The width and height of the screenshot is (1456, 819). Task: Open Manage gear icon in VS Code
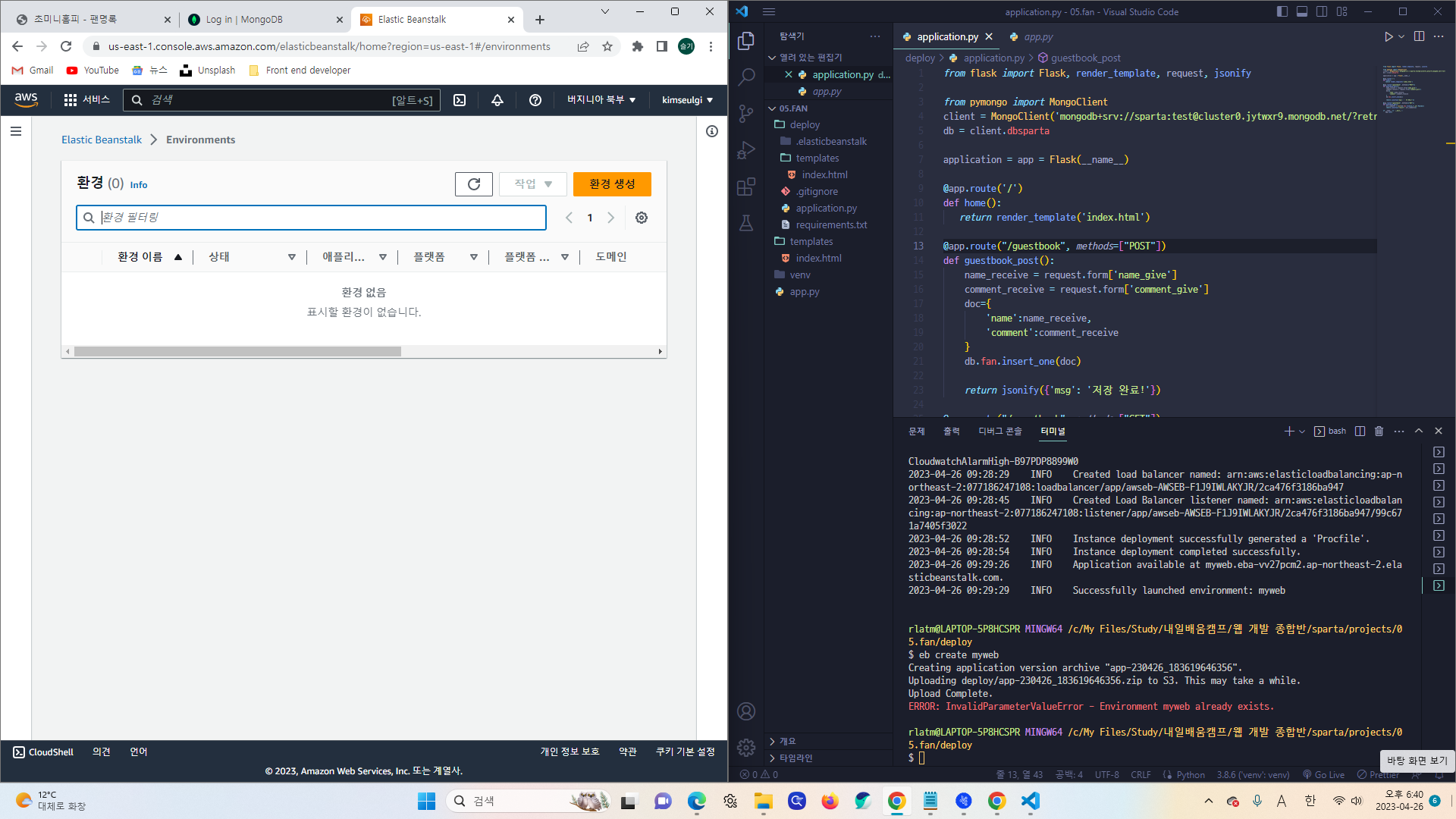(x=746, y=748)
